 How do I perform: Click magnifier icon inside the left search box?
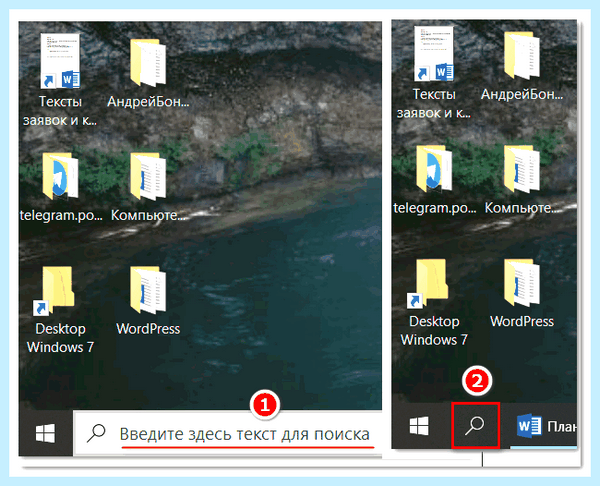pyautogui.click(x=96, y=434)
